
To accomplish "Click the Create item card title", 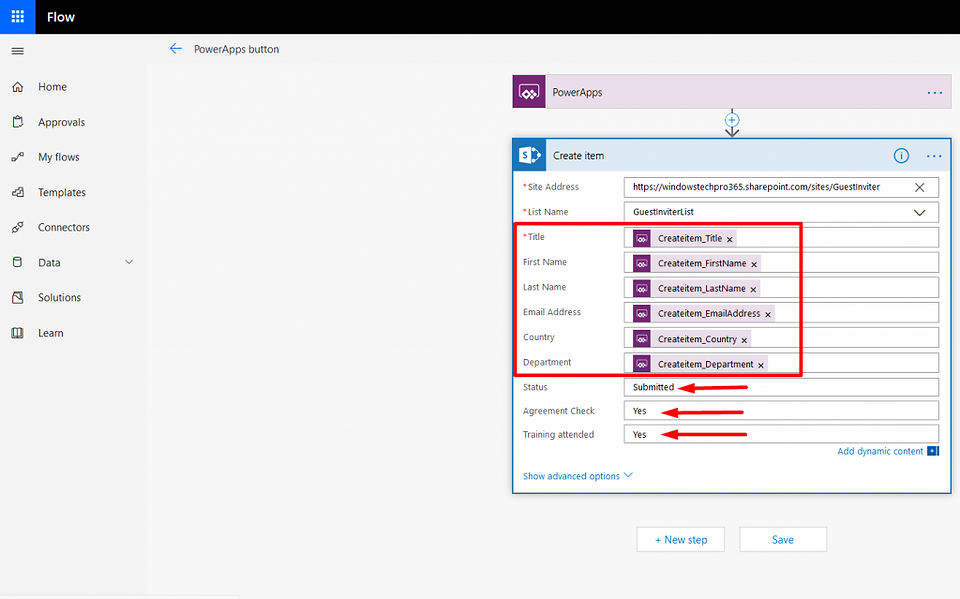I will 578,156.
